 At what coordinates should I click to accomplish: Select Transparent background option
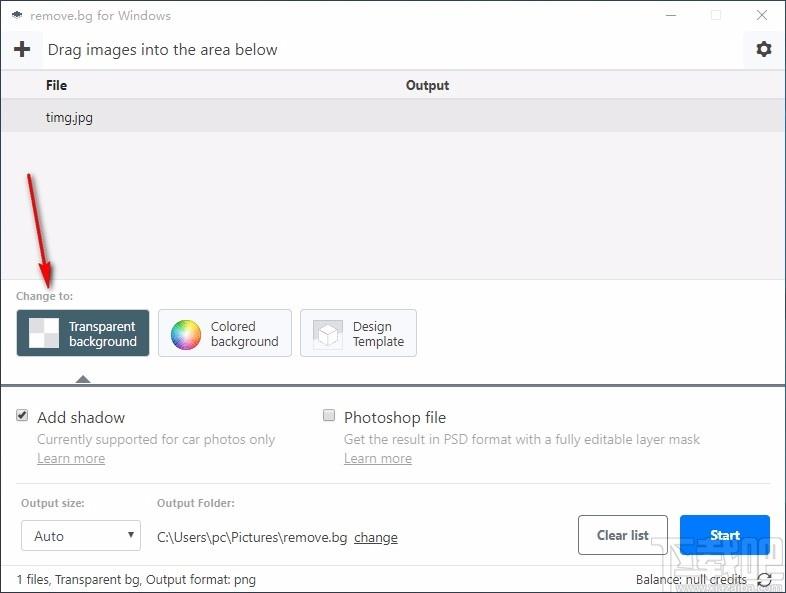(x=83, y=333)
